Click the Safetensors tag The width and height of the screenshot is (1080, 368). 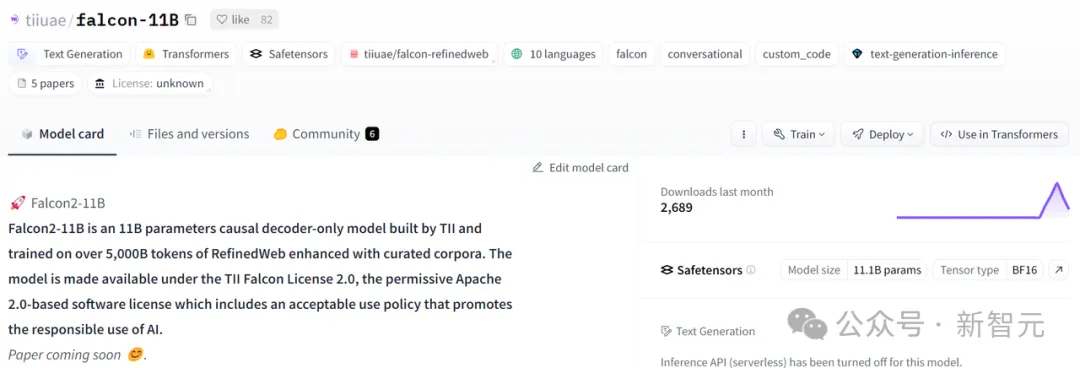(x=289, y=54)
